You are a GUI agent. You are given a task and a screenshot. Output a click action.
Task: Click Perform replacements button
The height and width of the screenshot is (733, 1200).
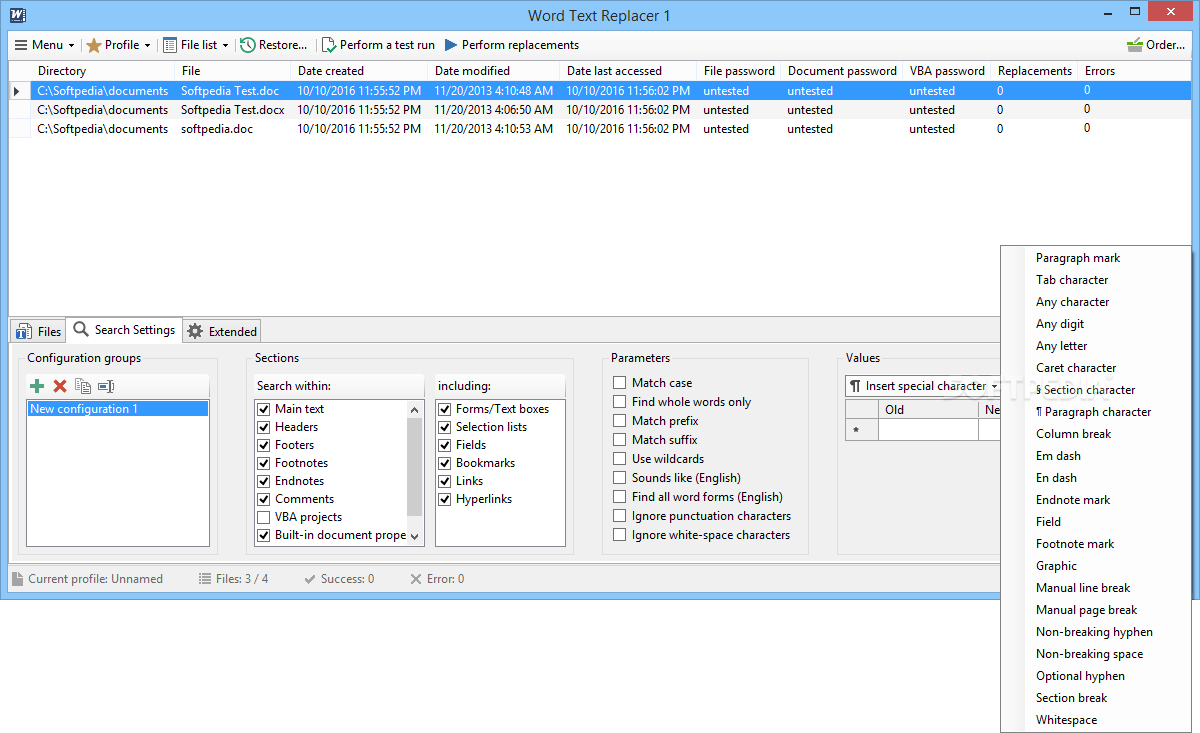[x=511, y=45]
